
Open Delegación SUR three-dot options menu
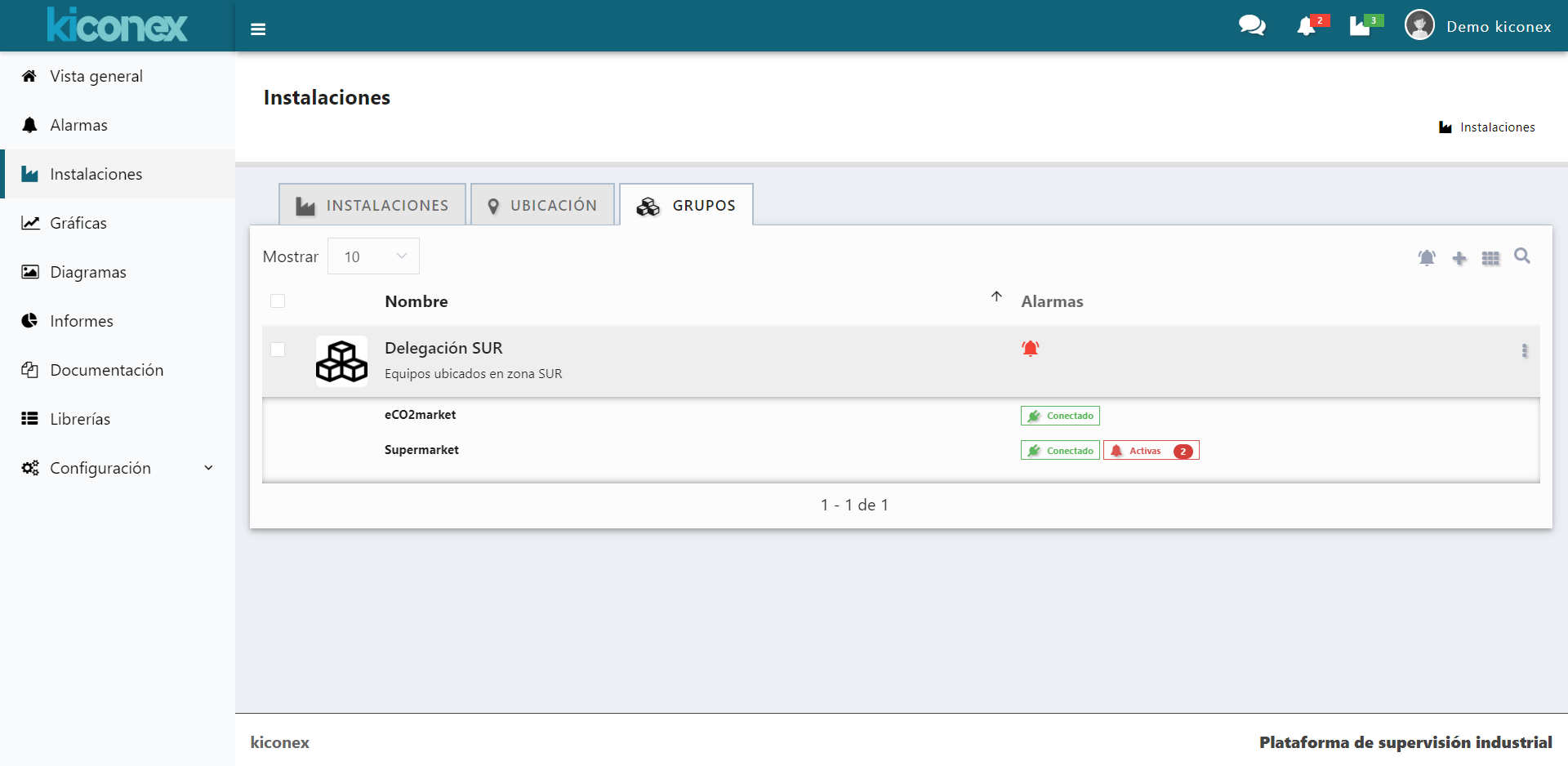point(1524,351)
